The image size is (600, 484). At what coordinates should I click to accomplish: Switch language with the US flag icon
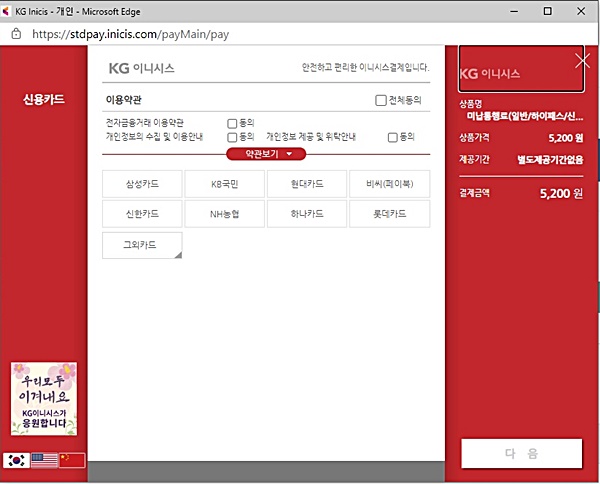44,460
